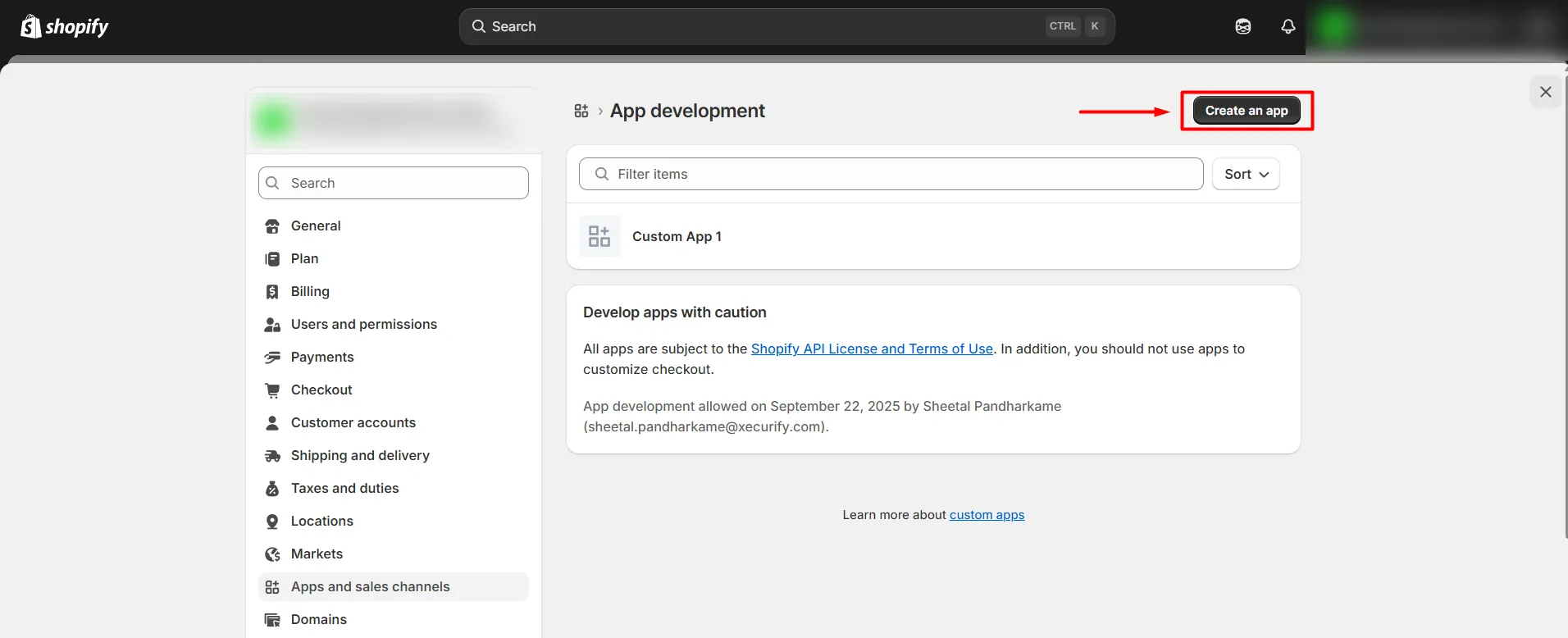Screen dimensions: 1568x638
Task: Close the settings panel
Action: [x=1546, y=92]
